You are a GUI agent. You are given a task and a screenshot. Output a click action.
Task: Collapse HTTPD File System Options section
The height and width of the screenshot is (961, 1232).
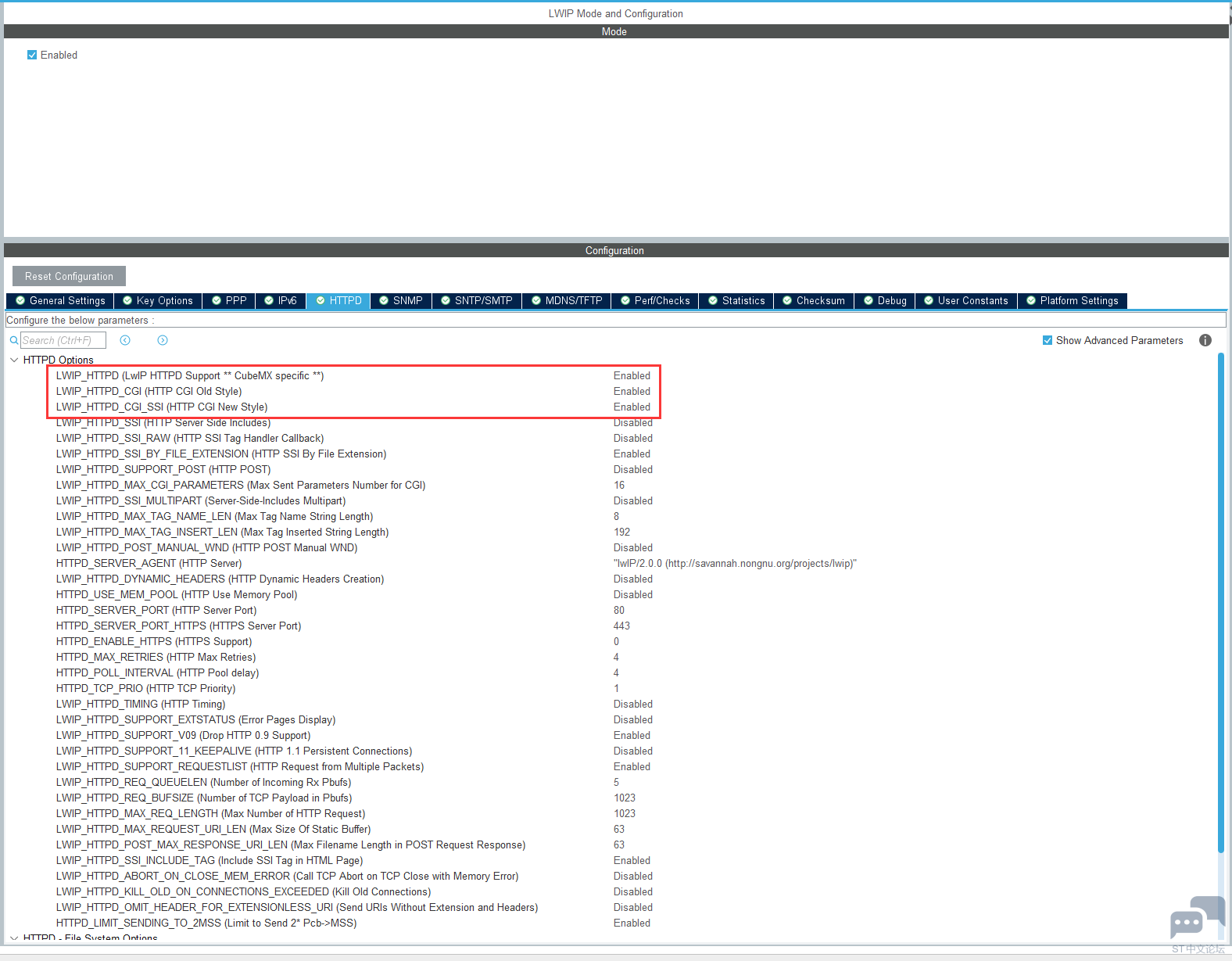(14, 938)
